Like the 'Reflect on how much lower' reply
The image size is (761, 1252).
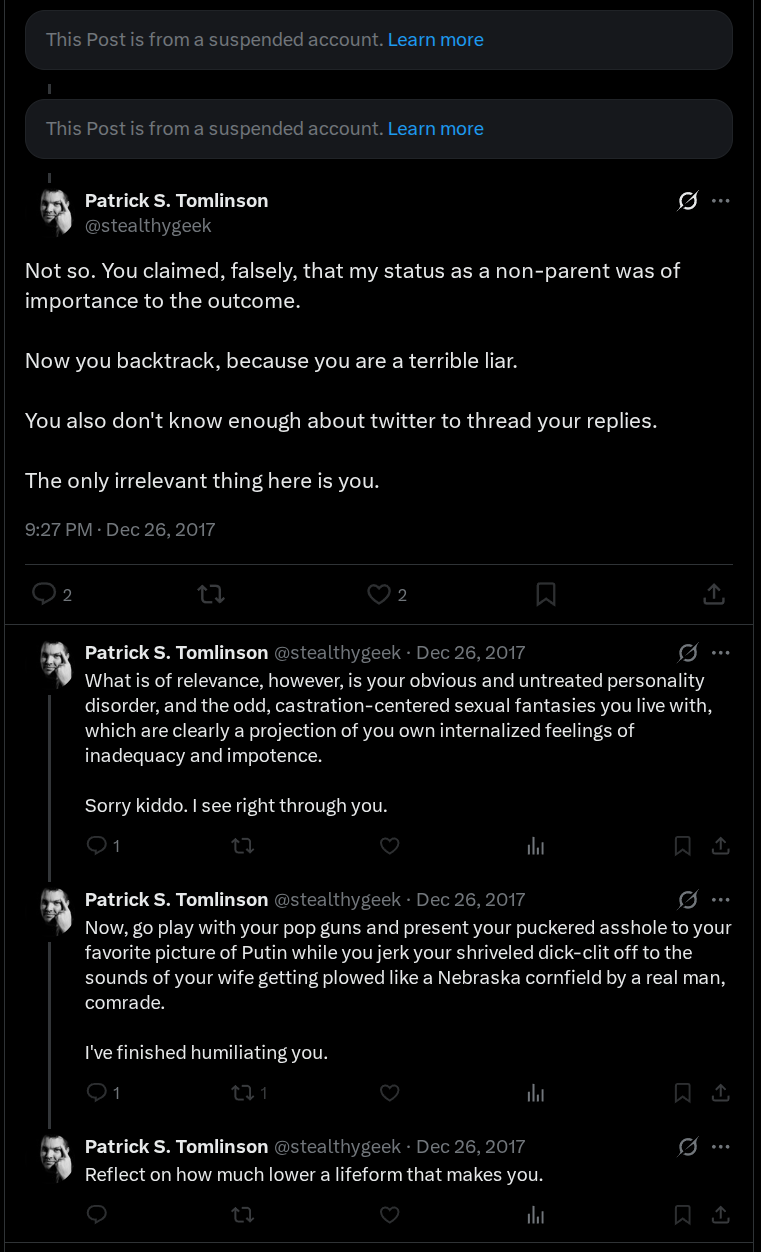tap(390, 1215)
